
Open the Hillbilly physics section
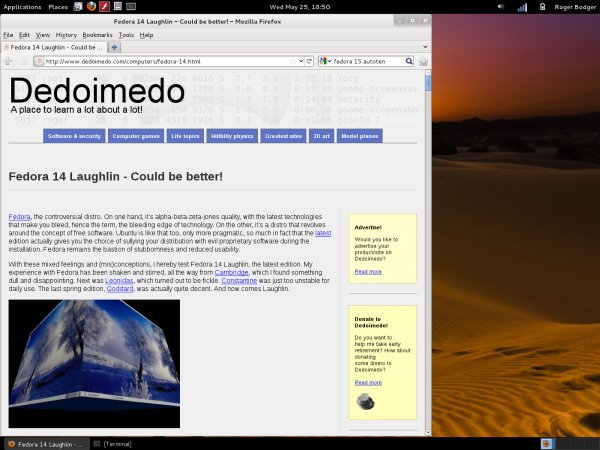(232, 136)
